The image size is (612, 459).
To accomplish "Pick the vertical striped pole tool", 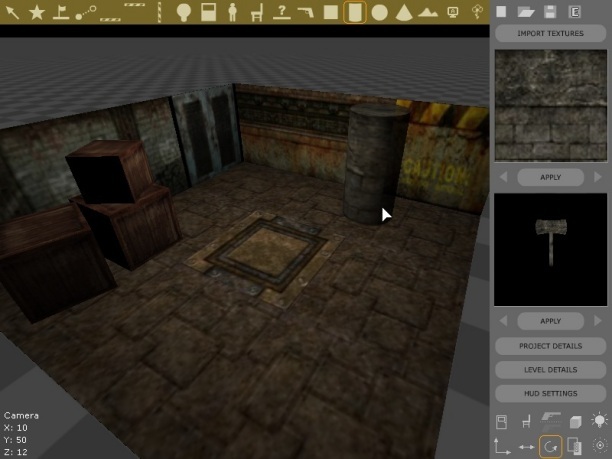I will [159, 12].
